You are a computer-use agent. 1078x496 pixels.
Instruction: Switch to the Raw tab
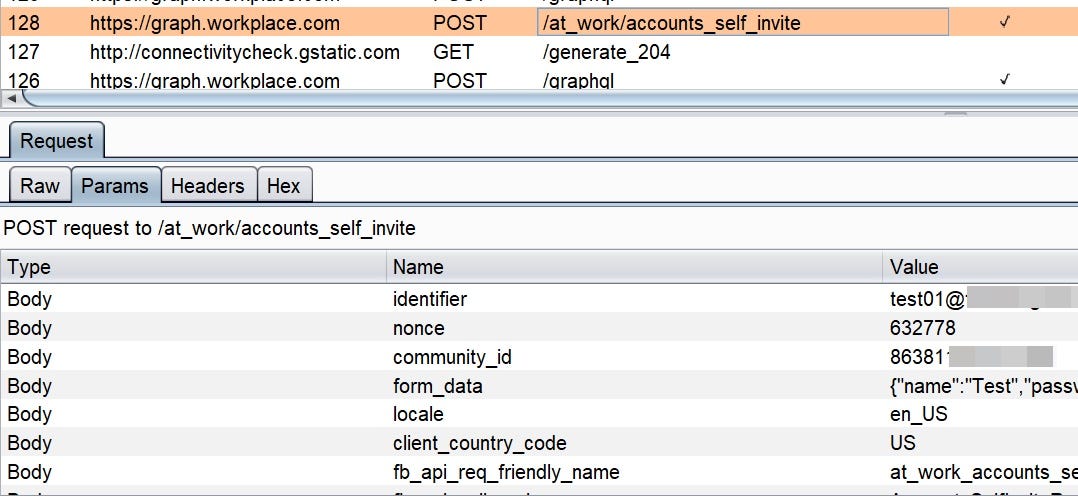(40, 186)
